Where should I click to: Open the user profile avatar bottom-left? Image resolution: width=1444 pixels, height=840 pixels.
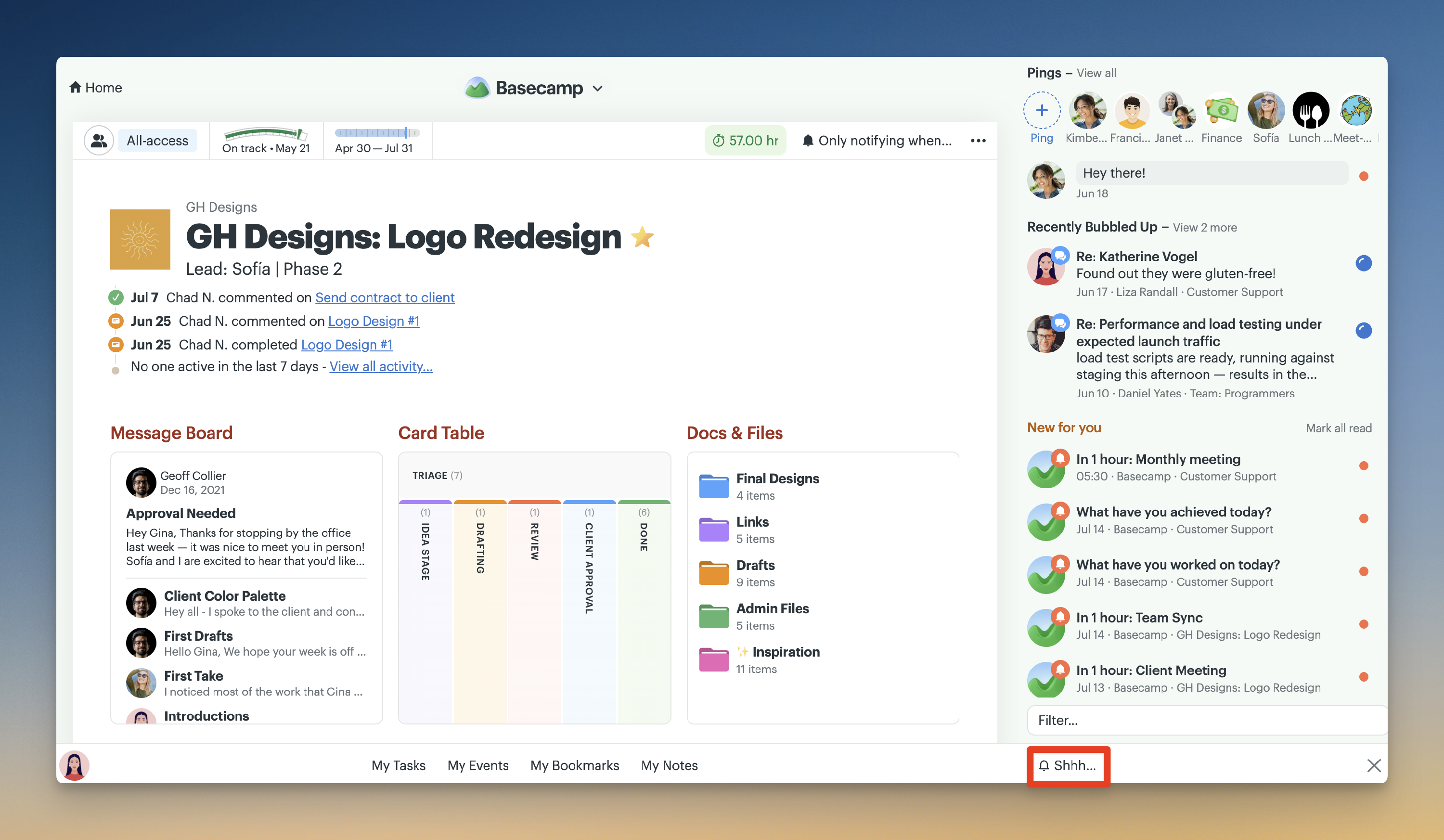coord(75,765)
